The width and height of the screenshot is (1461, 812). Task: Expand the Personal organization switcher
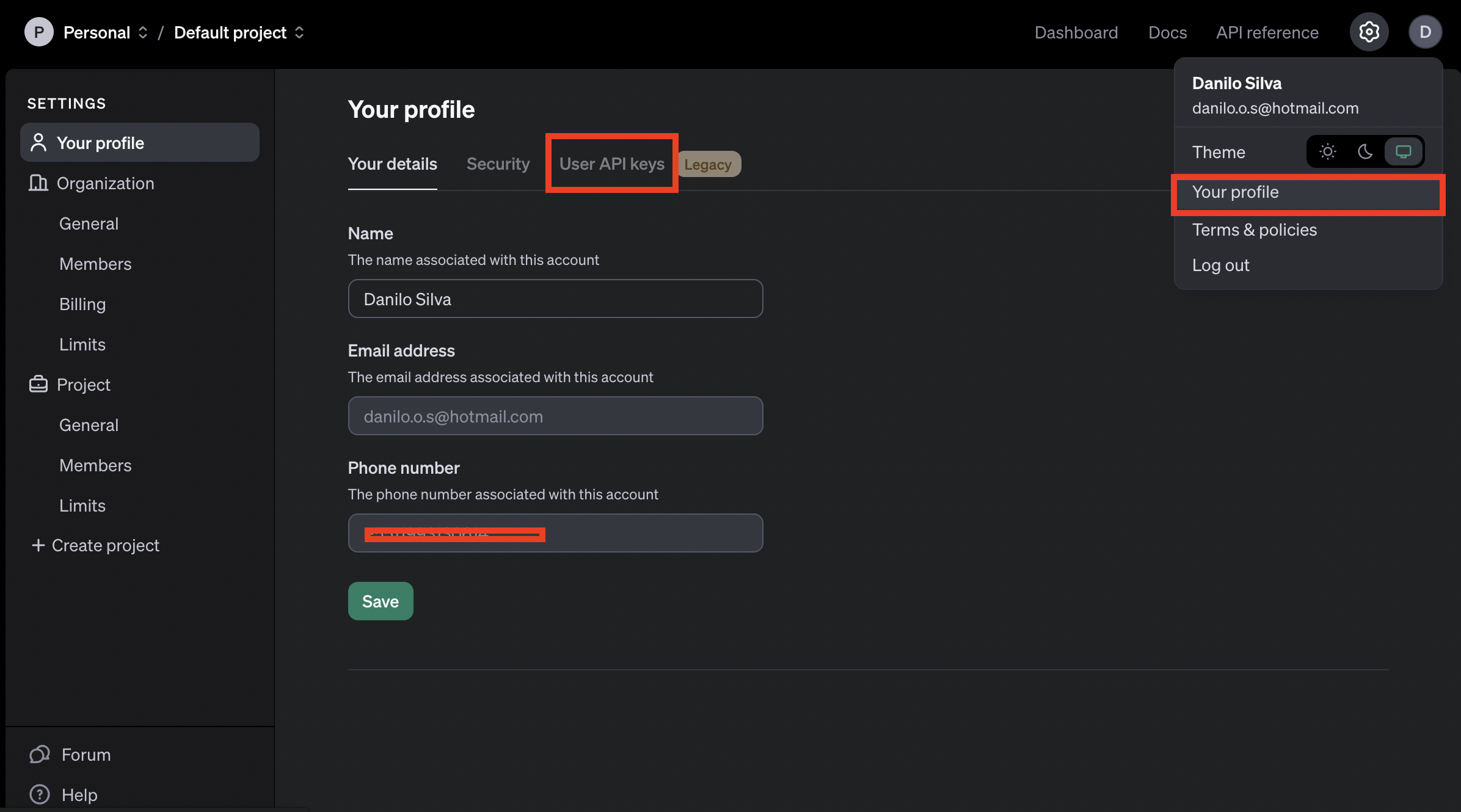pos(142,32)
